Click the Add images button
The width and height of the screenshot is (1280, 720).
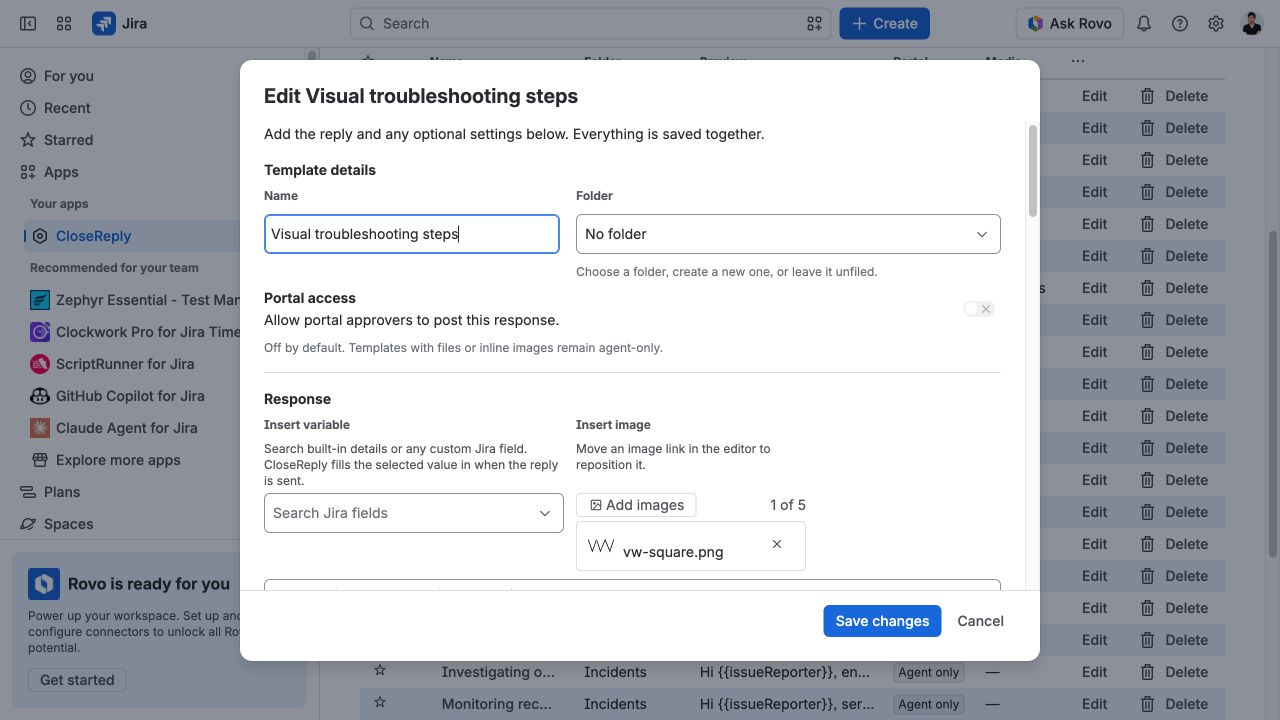[636, 505]
